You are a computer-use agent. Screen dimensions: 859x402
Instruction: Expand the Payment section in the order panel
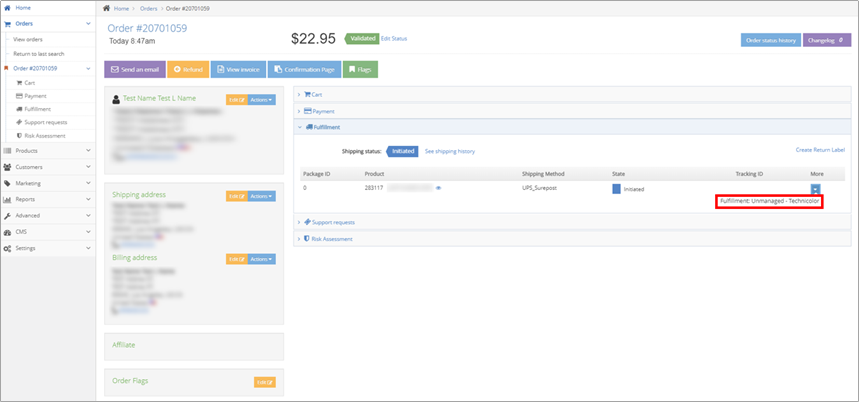pos(322,111)
